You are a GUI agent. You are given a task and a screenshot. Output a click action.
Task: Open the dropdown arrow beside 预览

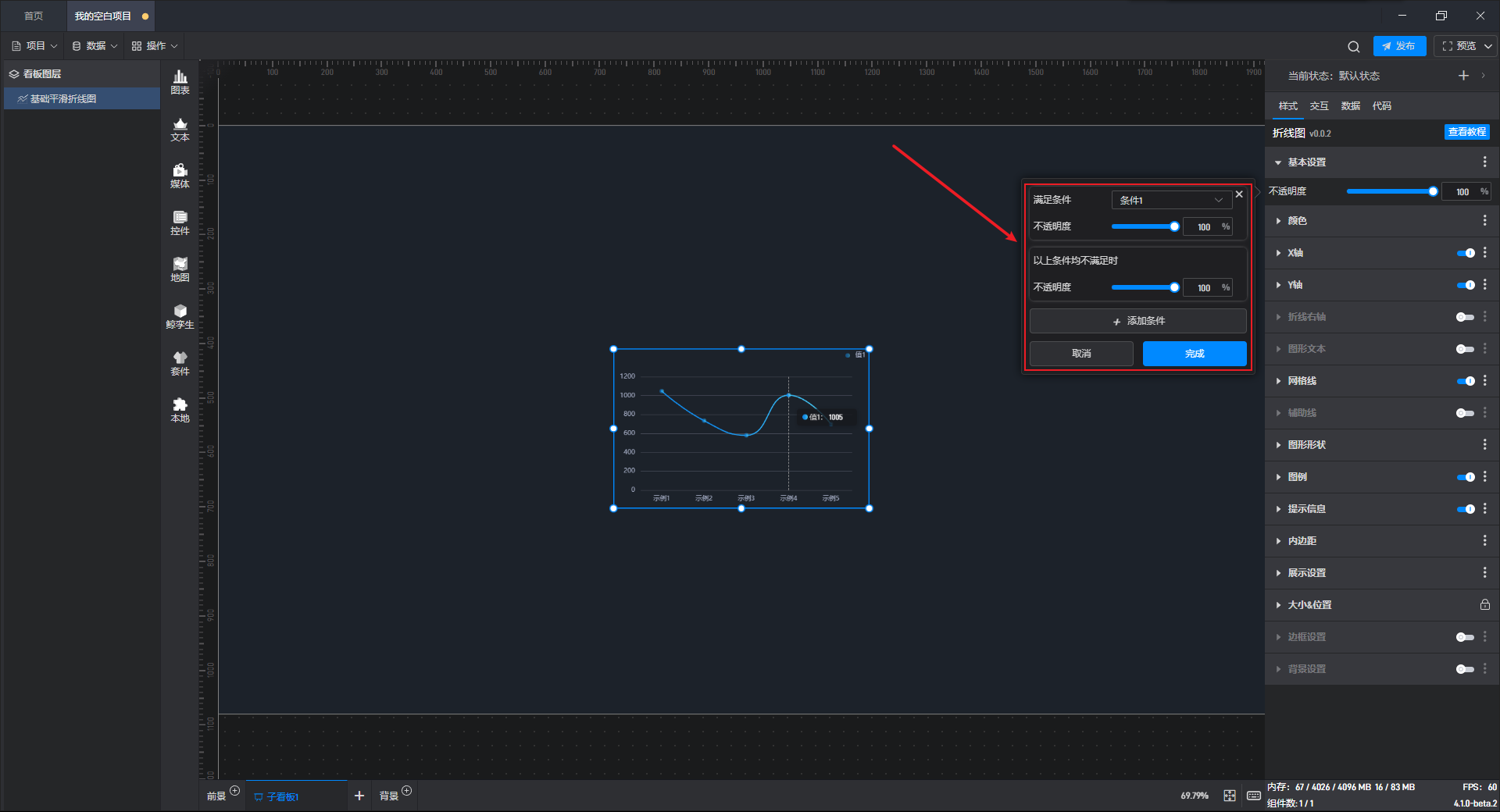pyautogui.click(x=1488, y=46)
